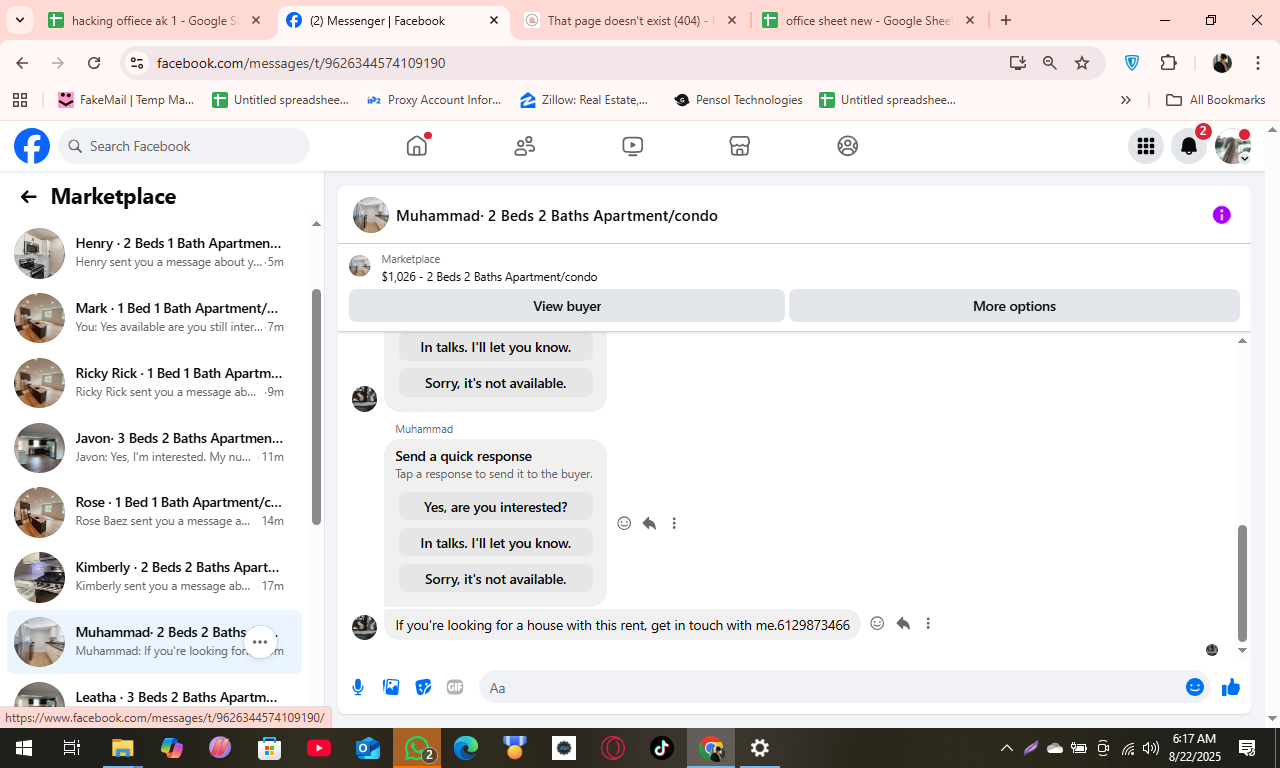
Task: Click Muhammad's avatar in chat header
Action: point(371,215)
